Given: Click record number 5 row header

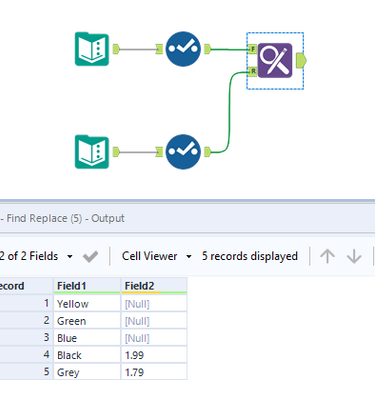Looking at the screenshot, I should pos(26,372).
